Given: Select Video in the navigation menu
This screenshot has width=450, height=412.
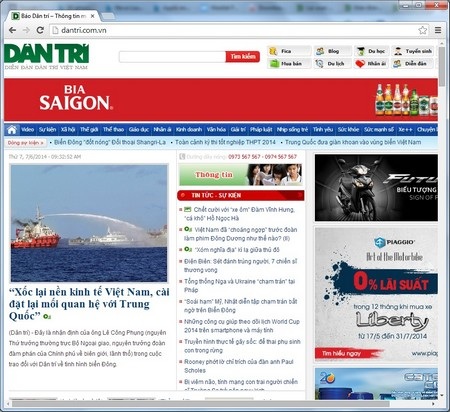Looking at the screenshot, I should 28,130.
